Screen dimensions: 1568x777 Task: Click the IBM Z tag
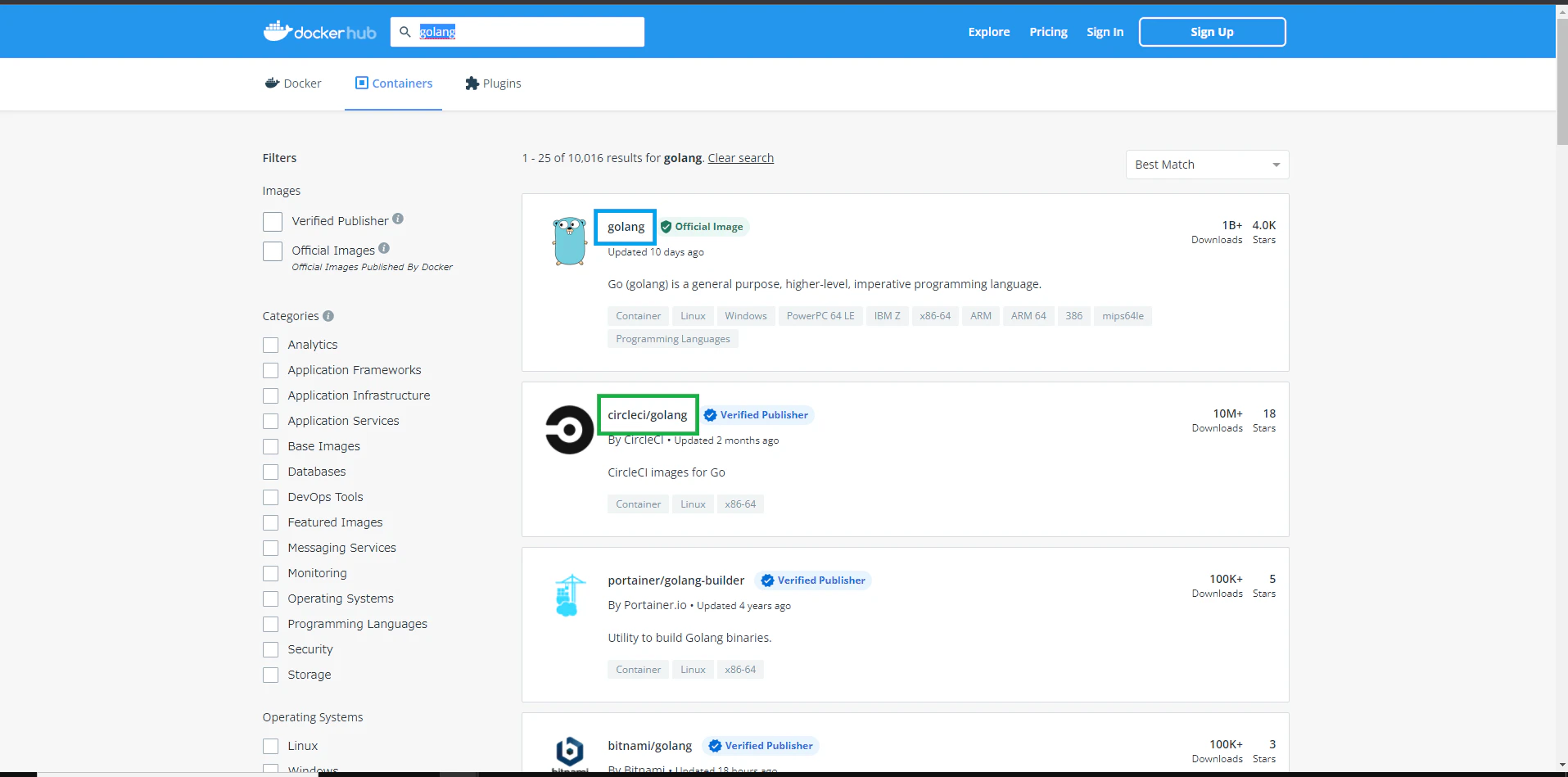pyautogui.click(x=887, y=316)
